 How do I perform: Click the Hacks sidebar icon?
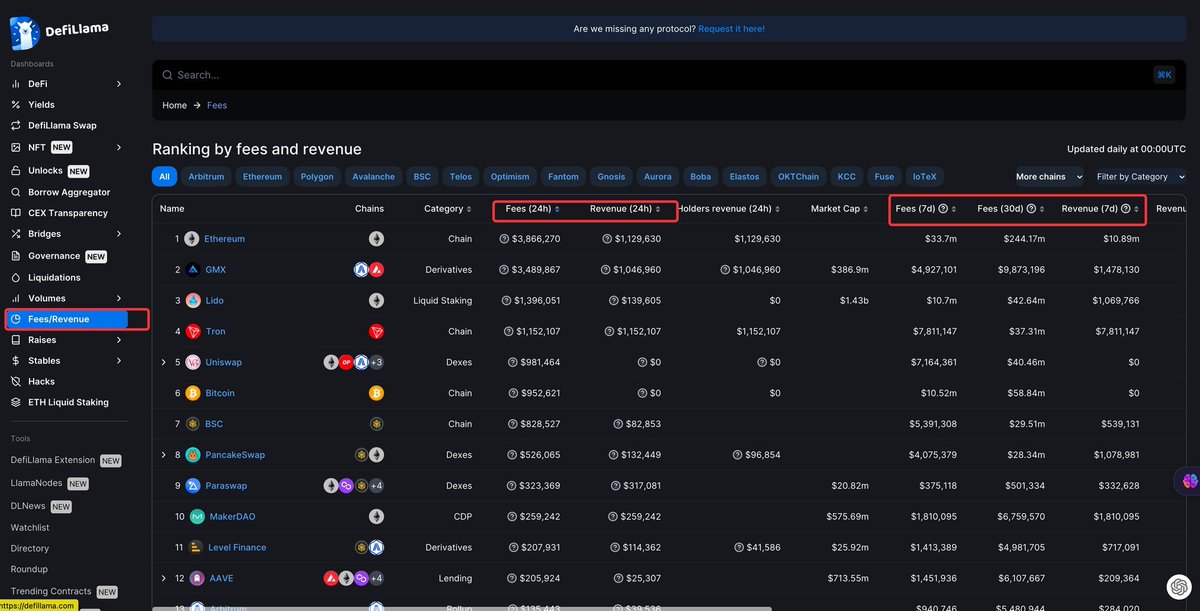coord(16,381)
